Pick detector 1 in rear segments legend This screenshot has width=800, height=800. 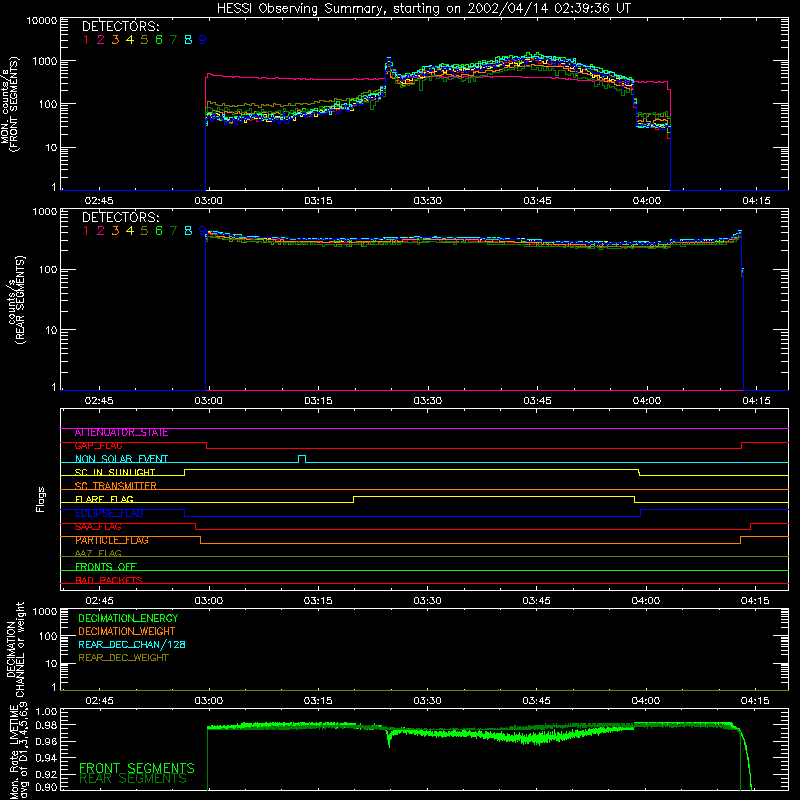[x=86, y=231]
